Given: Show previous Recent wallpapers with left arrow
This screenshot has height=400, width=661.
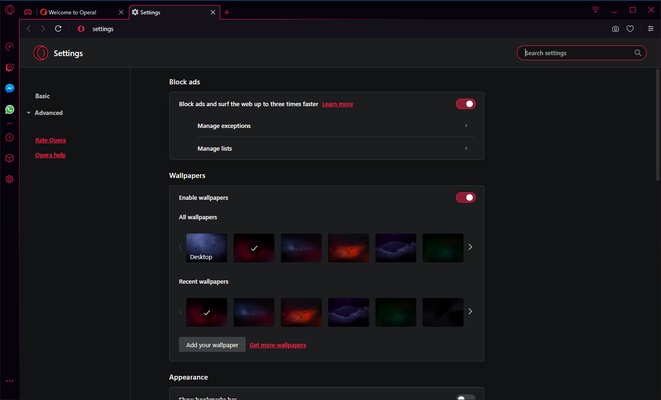Looking at the screenshot, I should [x=180, y=311].
